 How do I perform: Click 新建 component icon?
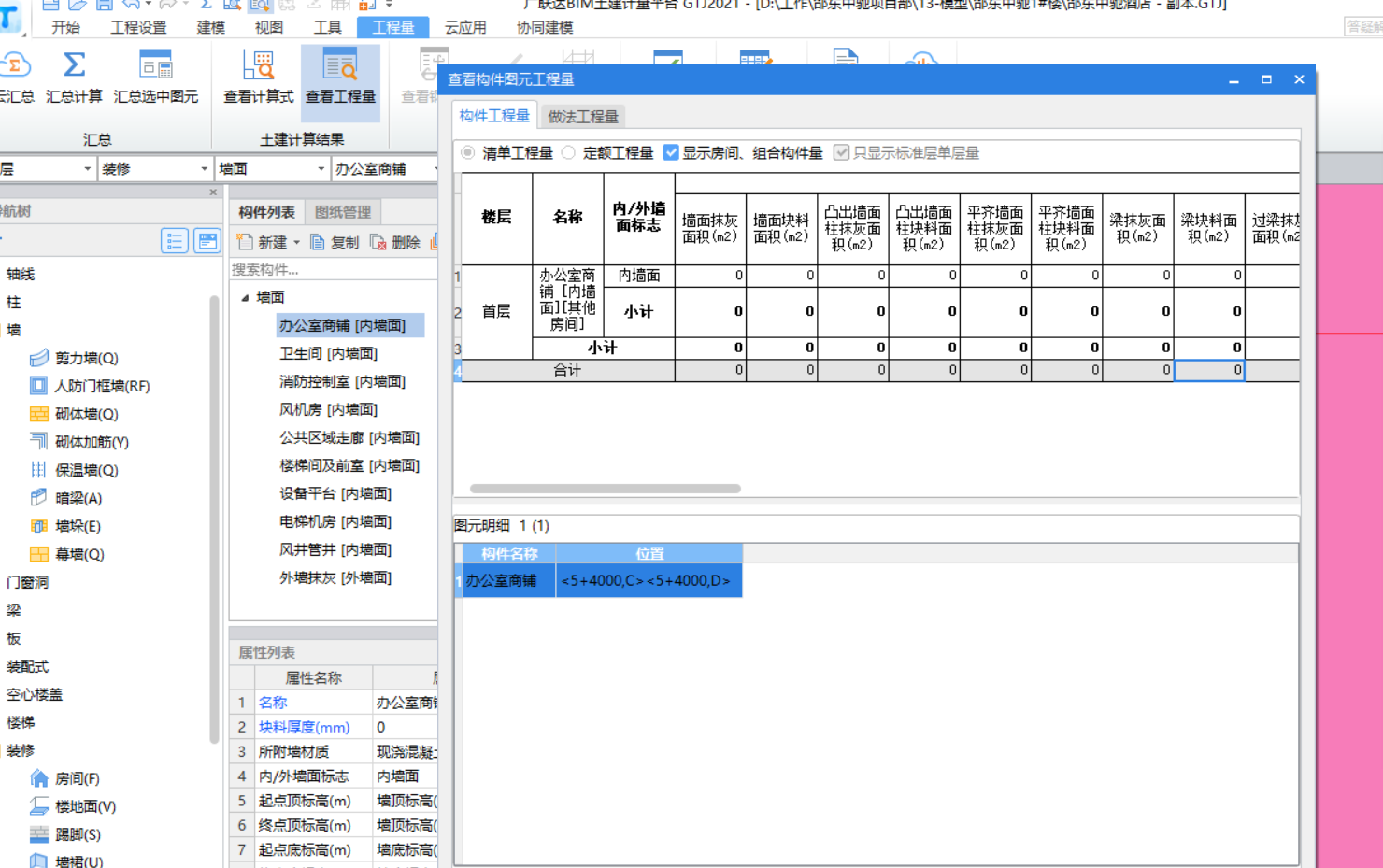coord(245,242)
